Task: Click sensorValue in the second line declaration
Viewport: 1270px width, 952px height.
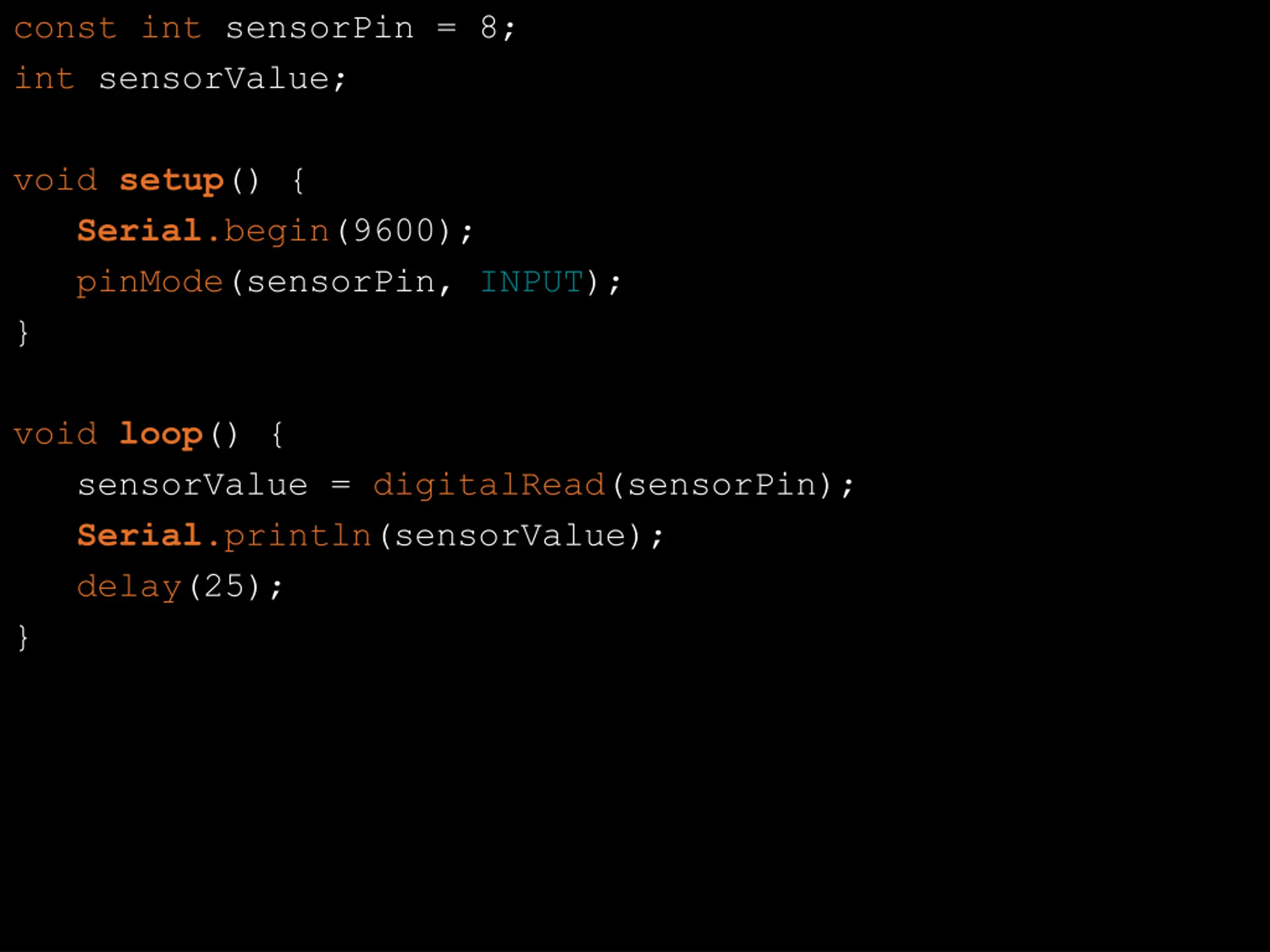Action: pos(214,79)
